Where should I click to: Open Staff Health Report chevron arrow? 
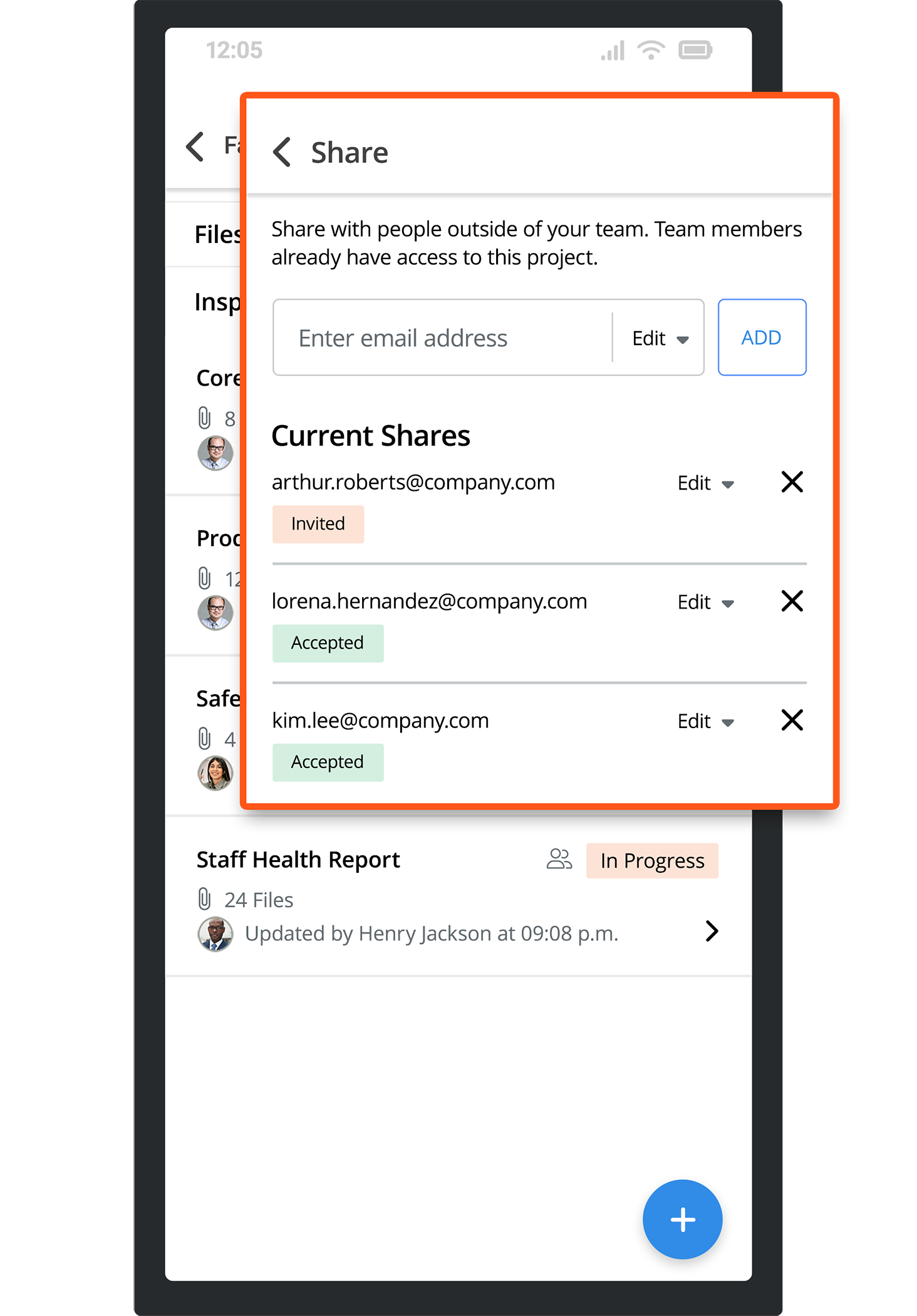pyautogui.click(x=711, y=931)
